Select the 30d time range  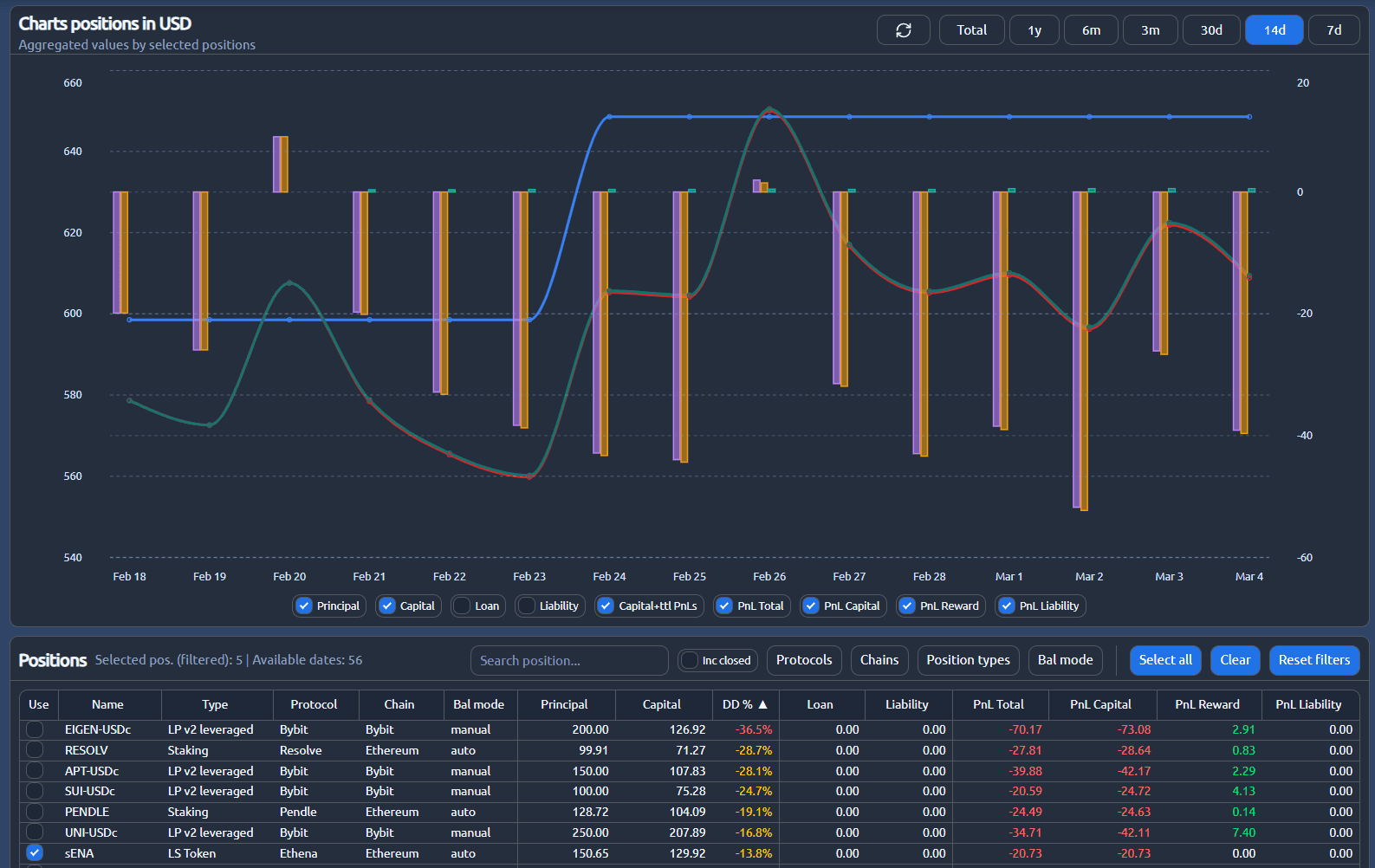[x=1211, y=30]
